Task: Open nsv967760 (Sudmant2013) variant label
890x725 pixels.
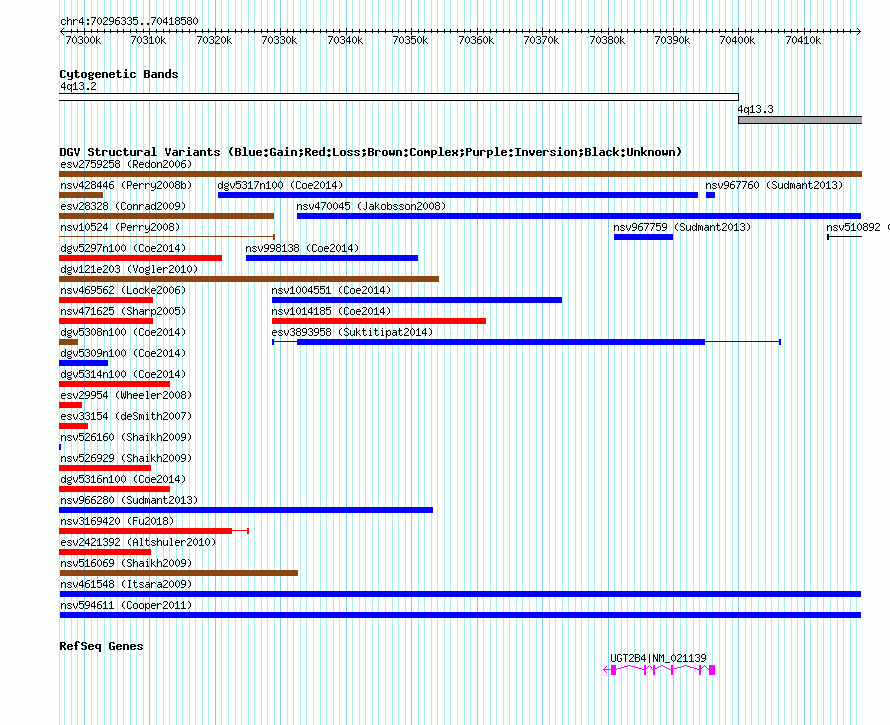Action: tap(774, 185)
